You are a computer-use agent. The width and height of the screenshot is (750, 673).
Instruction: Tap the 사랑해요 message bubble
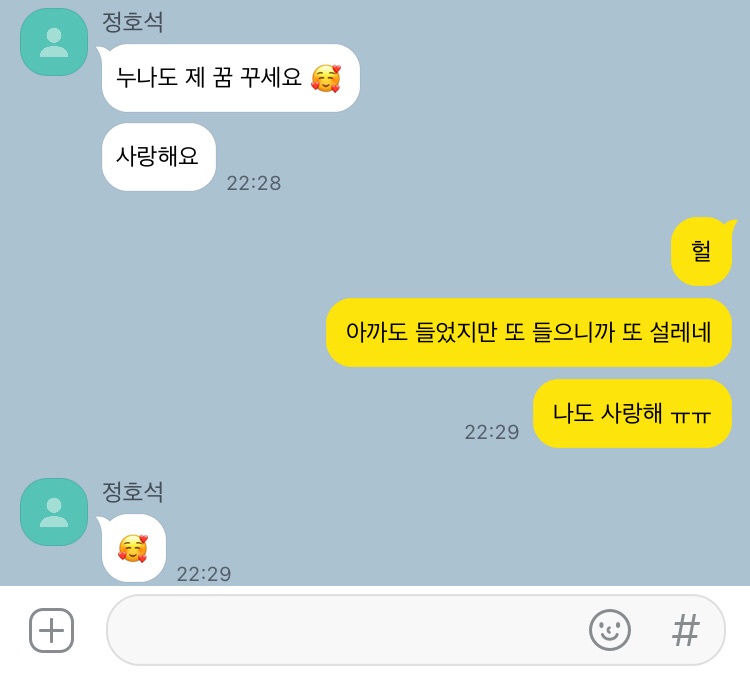158,157
